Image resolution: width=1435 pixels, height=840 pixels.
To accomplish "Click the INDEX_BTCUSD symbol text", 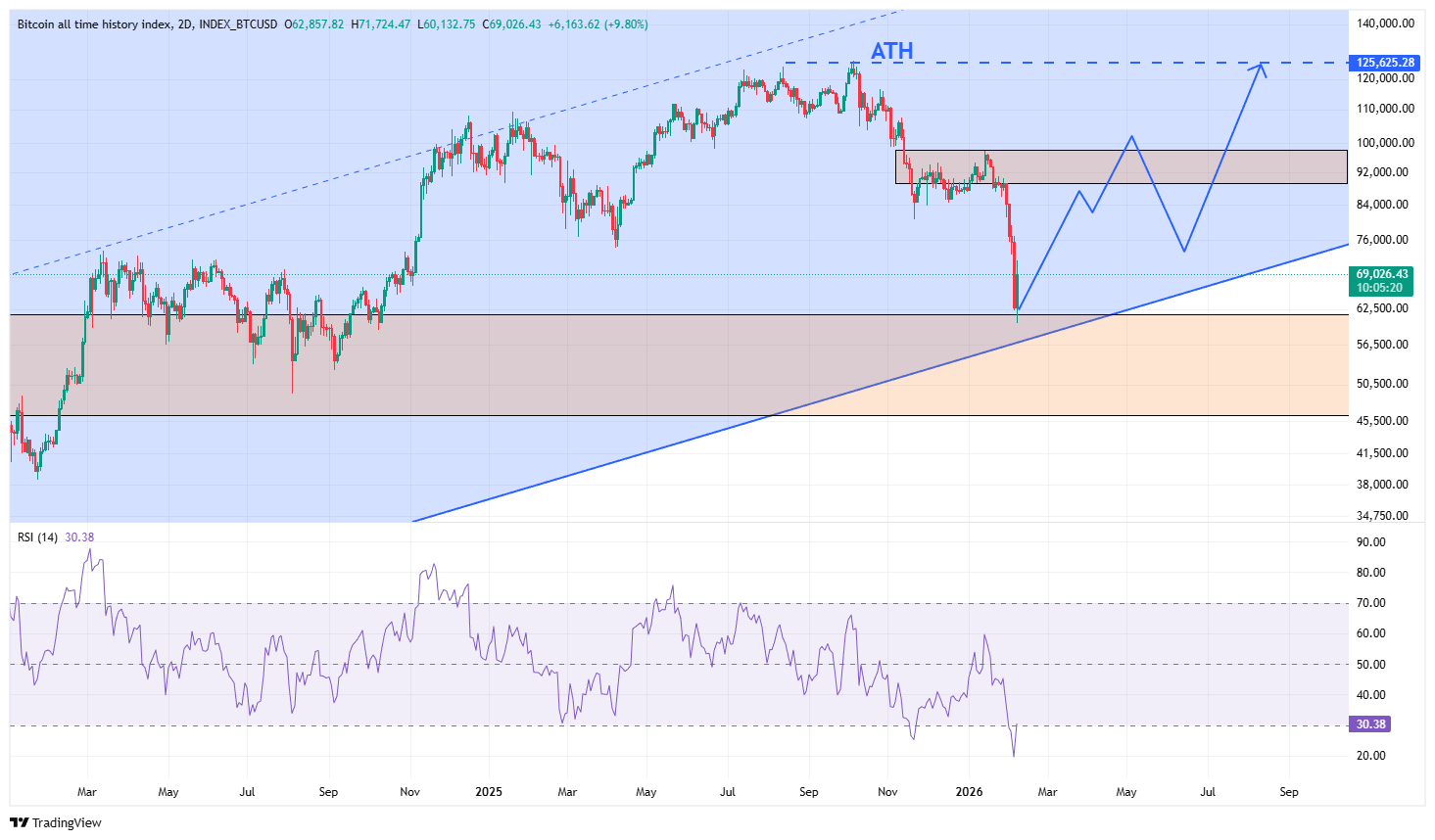I will pos(238,24).
